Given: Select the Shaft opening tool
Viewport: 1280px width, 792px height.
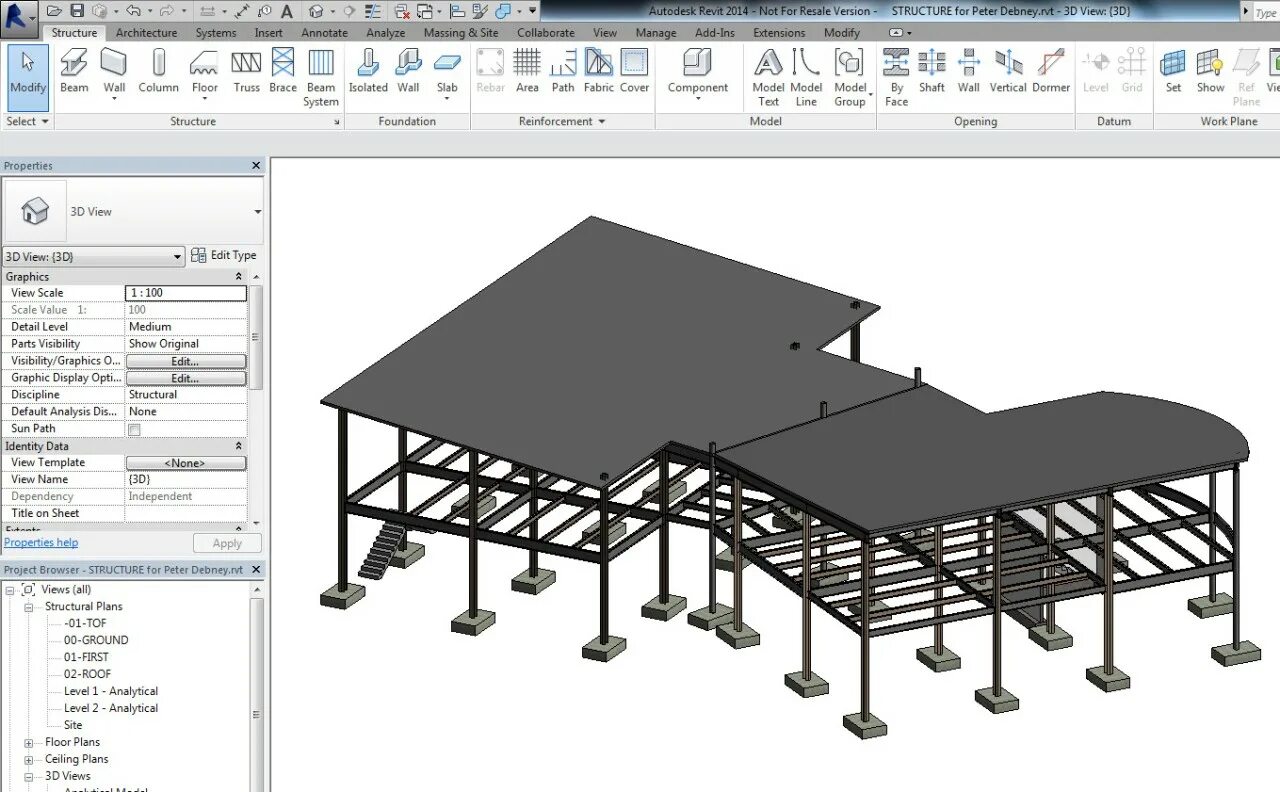Looking at the screenshot, I should click(x=932, y=70).
